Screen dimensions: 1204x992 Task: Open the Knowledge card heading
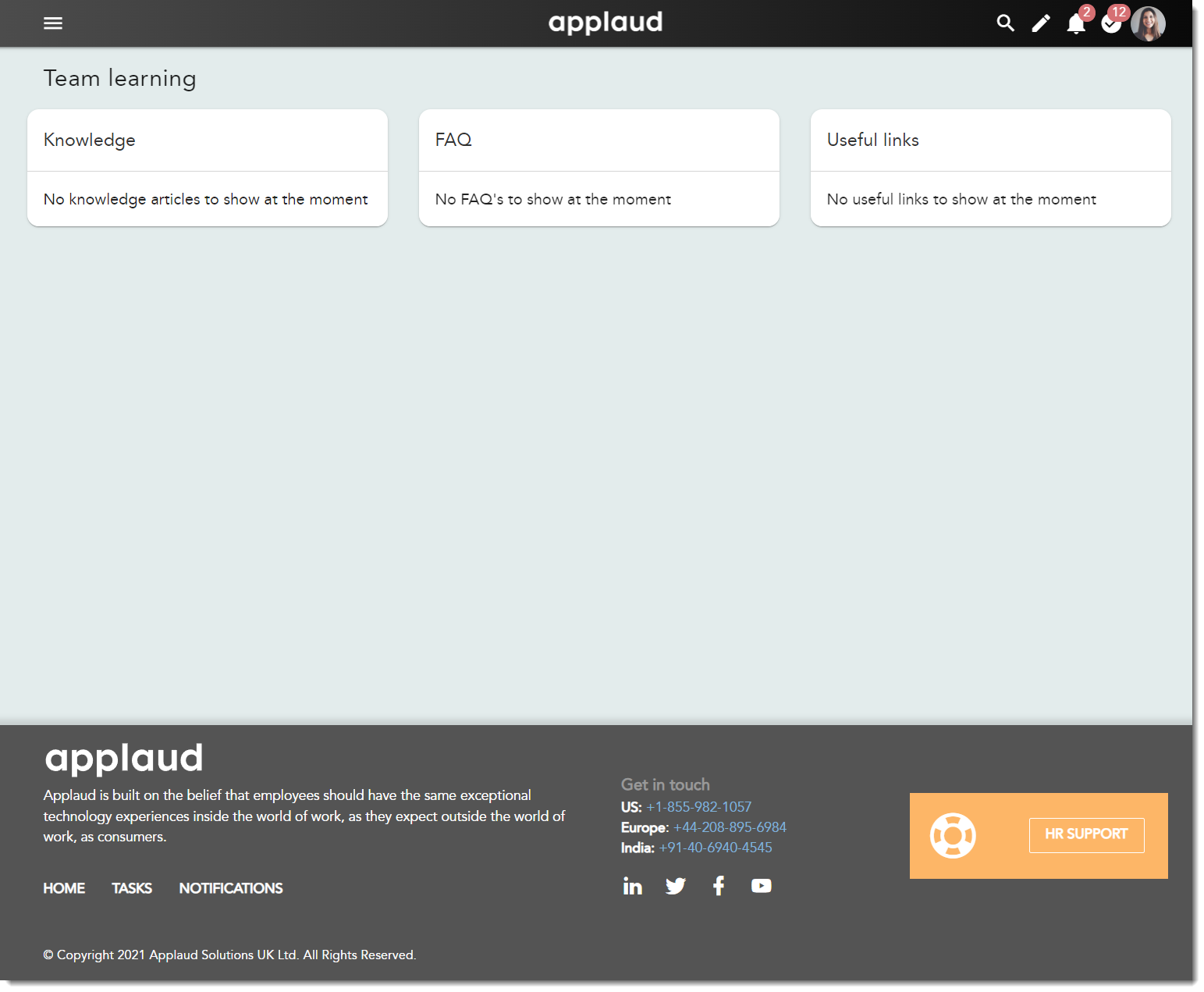(90, 140)
